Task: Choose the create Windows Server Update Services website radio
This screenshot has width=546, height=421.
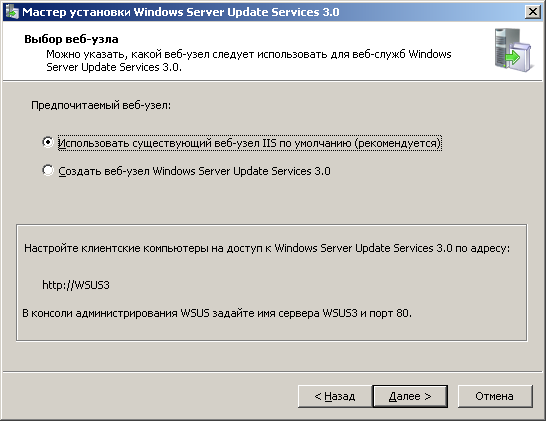Action: [x=48, y=170]
